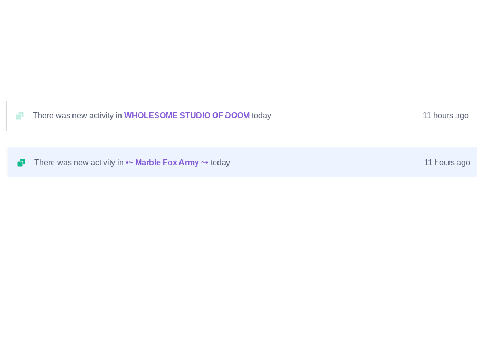This screenshot has width=480, height=360.
Task: Click the studio activity icon beside WHOLESOME STUDIO notification
Action: coord(20,116)
